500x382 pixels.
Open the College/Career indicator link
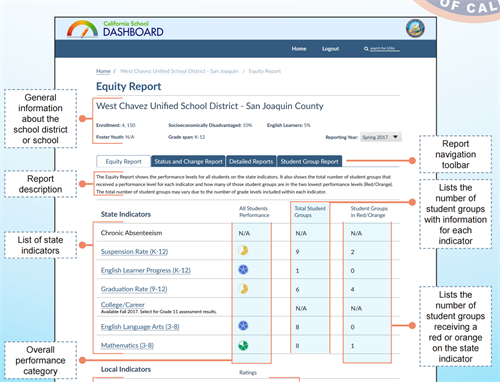[x=123, y=305]
